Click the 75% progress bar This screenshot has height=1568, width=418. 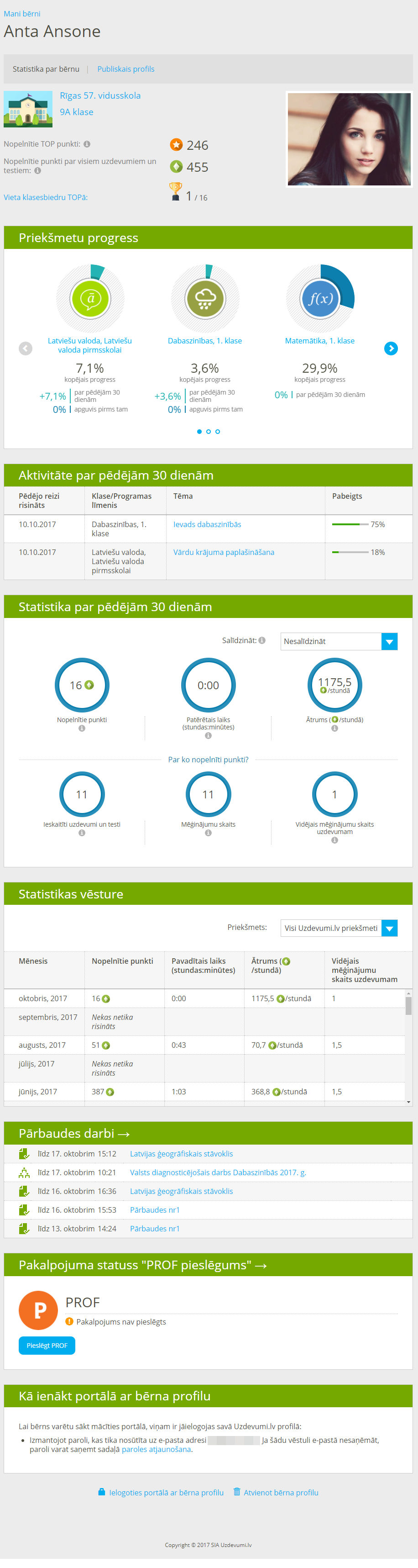pyautogui.click(x=350, y=524)
